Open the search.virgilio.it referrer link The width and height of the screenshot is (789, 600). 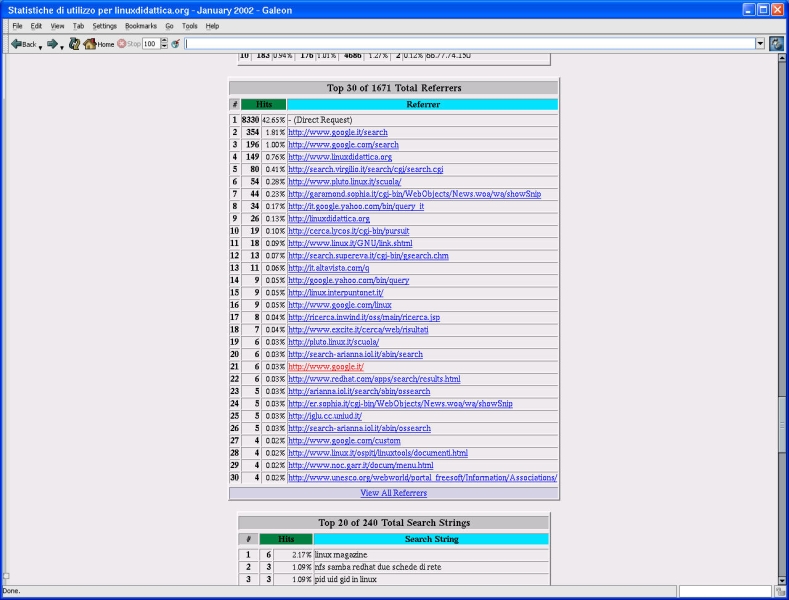point(365,170)
